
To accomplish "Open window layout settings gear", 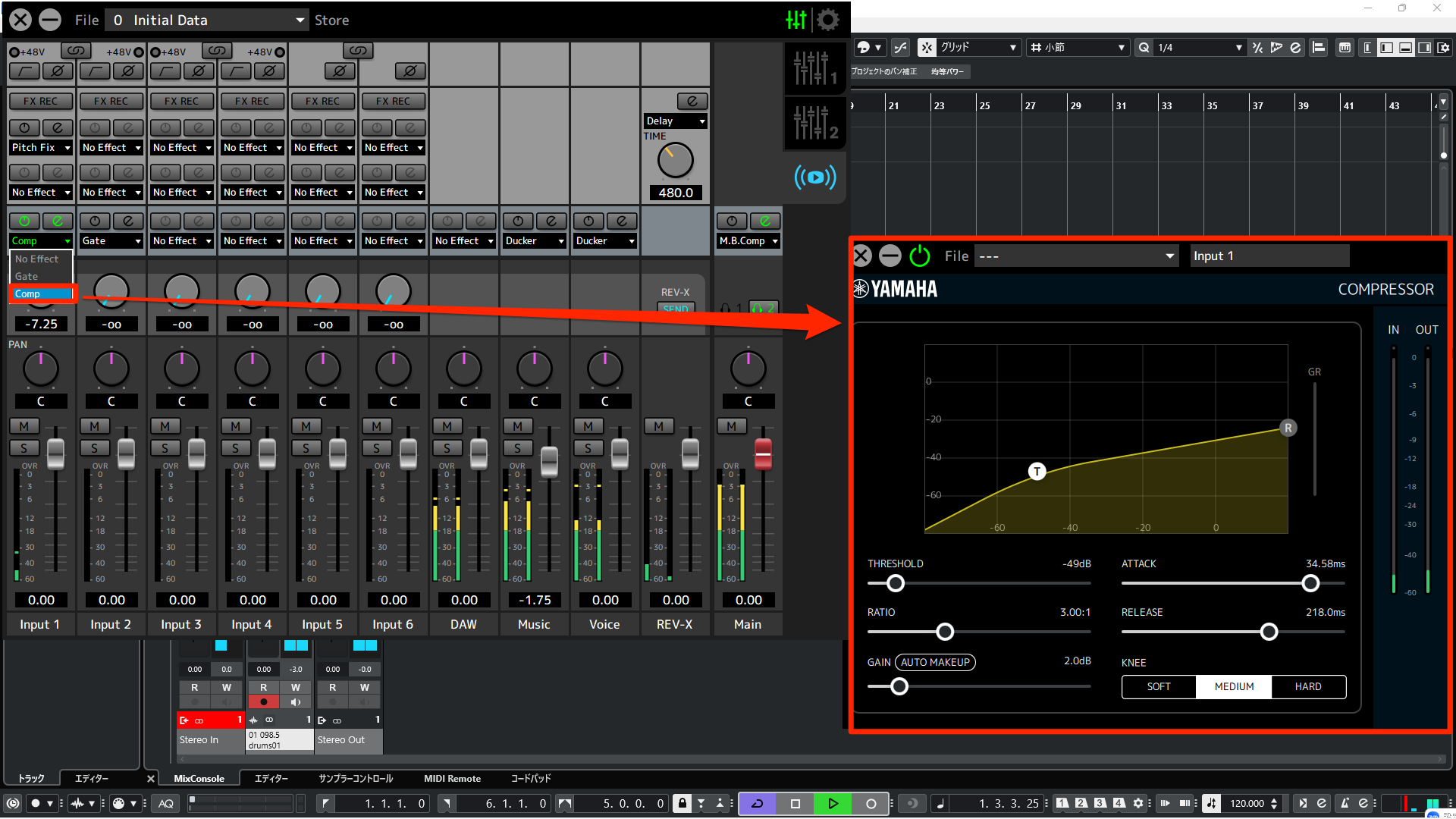I will [x=1443, y=47].
